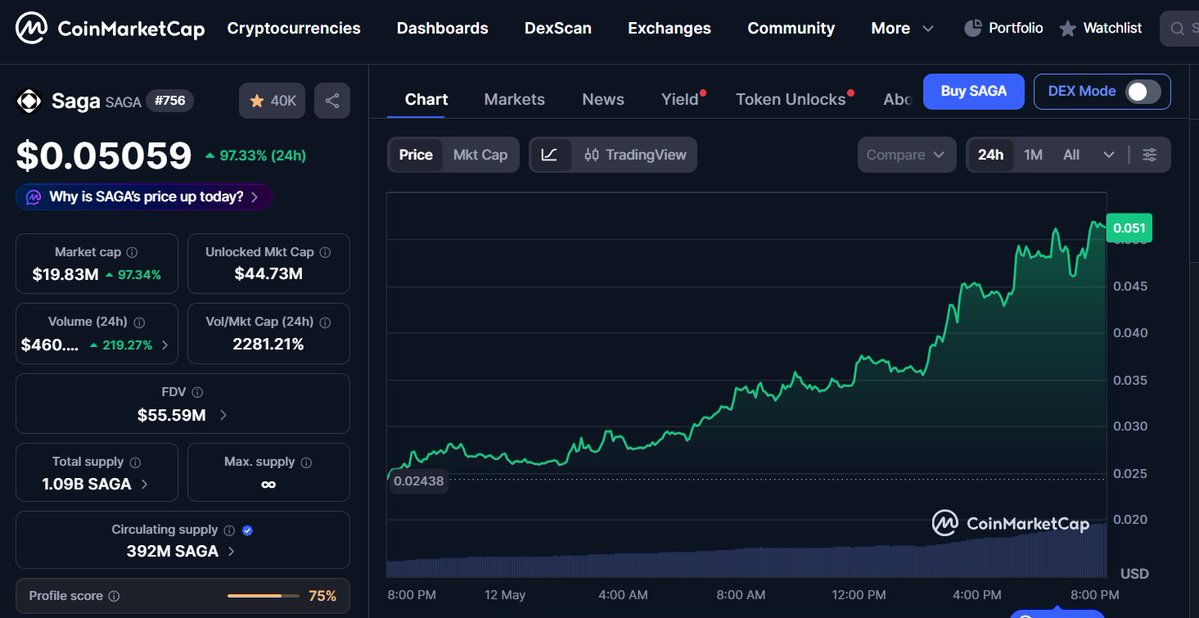1199x618 pixels.
Task: Select All time range
Action: (1071, 154)
